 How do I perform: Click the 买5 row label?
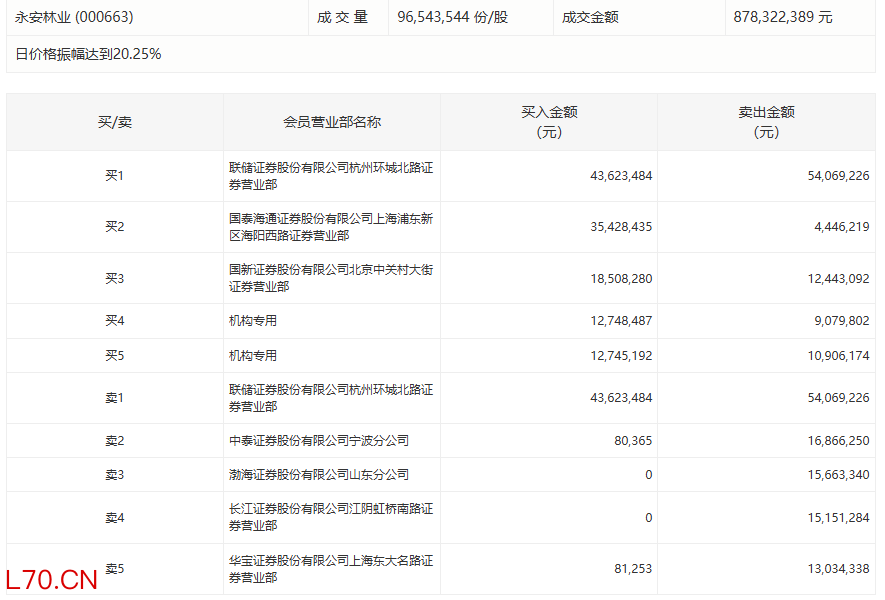click(114, 355)
